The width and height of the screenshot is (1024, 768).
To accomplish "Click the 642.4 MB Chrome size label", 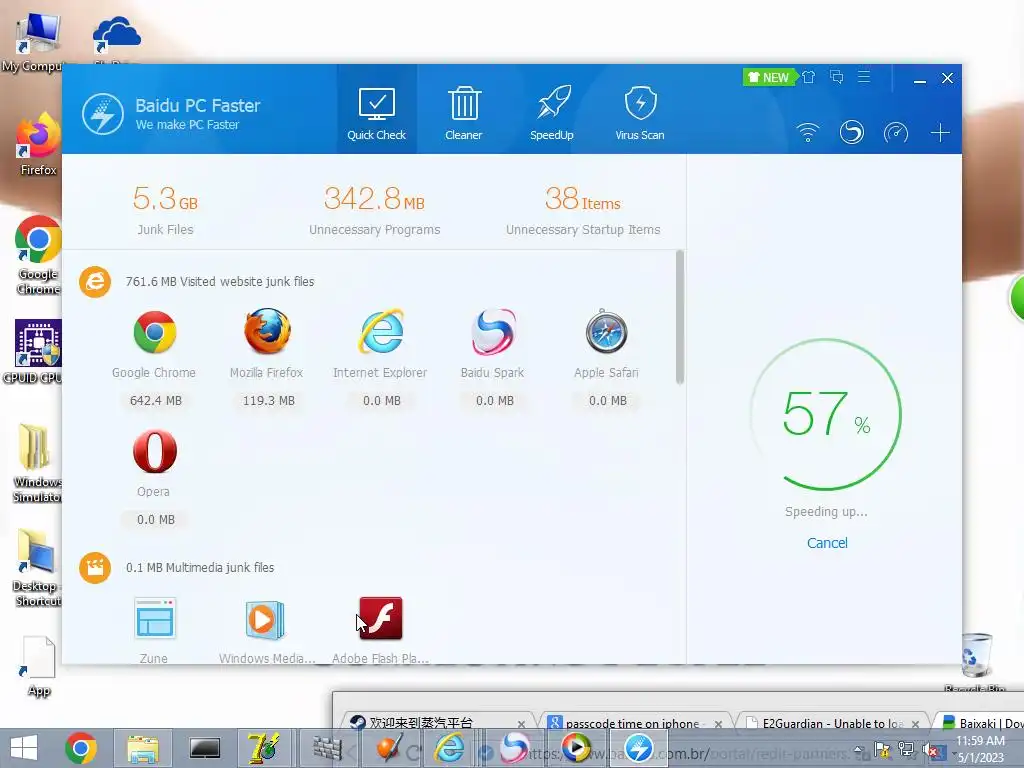I will pyautogui.click(x=155, y=400).
